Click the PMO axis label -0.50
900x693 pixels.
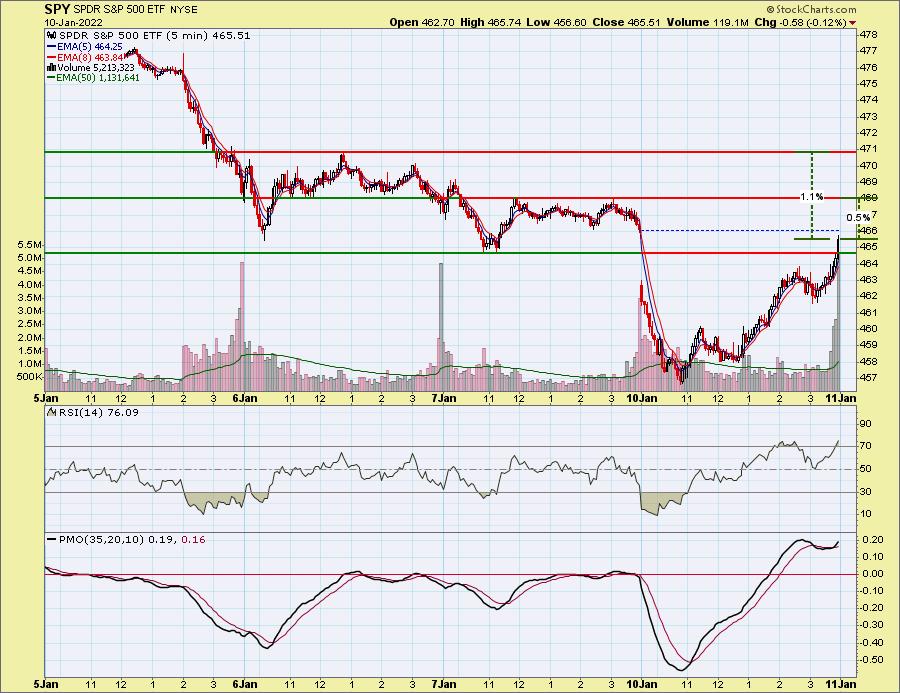(x=872, y=660)
